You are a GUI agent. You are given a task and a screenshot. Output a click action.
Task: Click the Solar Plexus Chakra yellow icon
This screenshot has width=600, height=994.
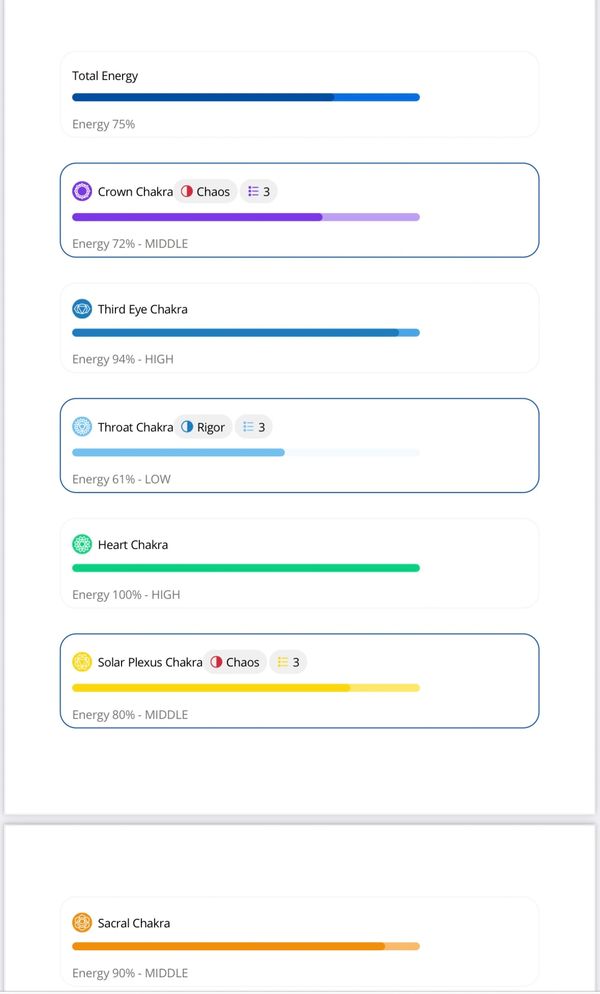pyautogui.click(x=82, y=662)
